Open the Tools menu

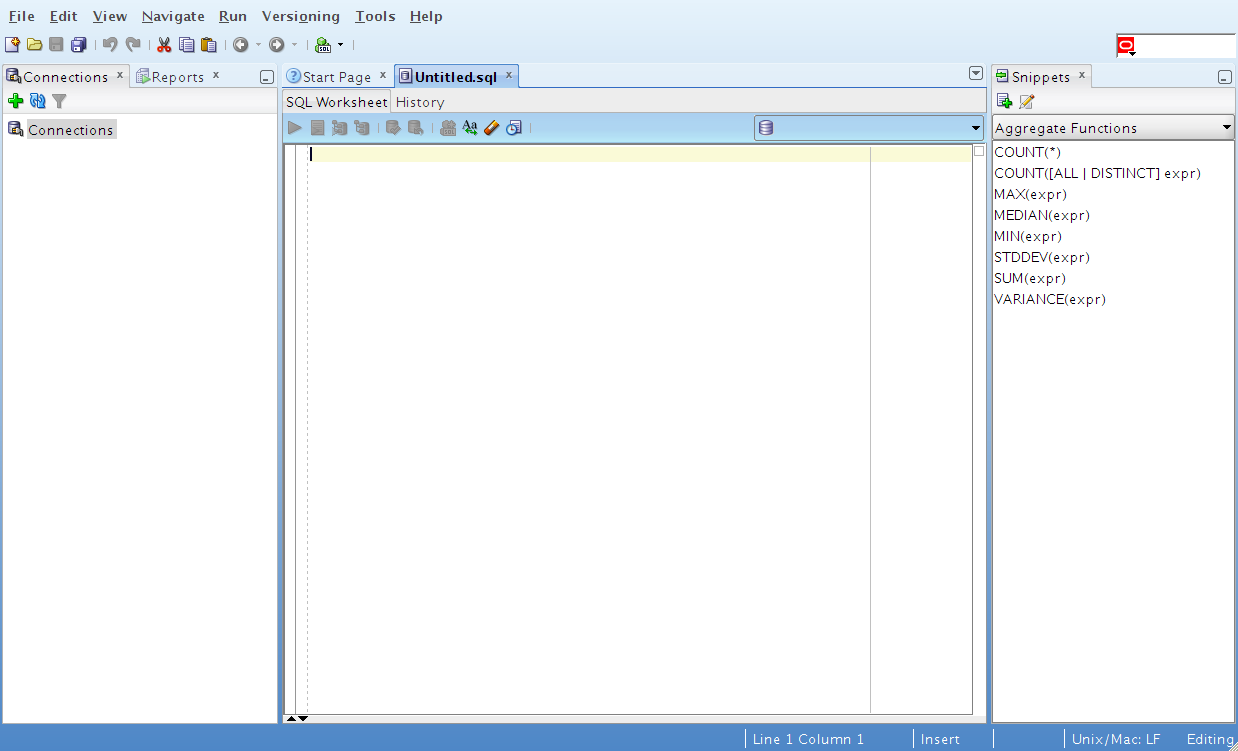tap(375, 16)
